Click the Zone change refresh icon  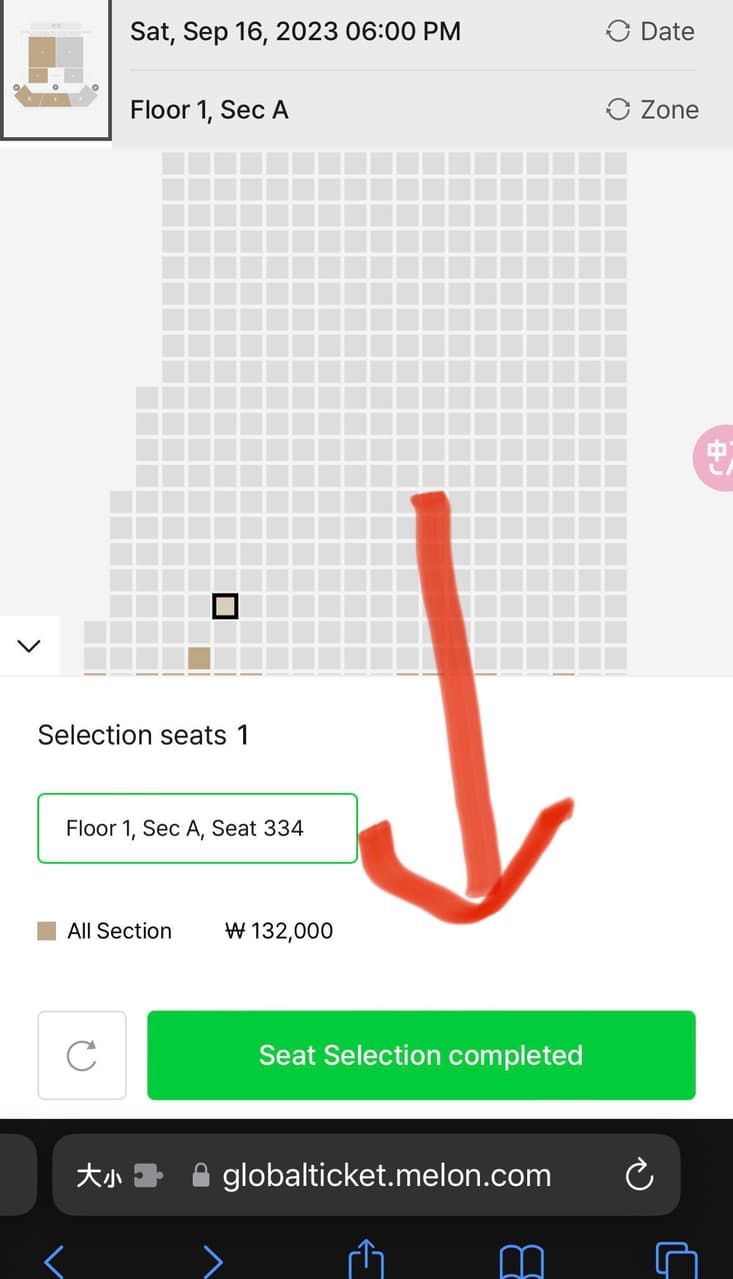click(617, 110)
